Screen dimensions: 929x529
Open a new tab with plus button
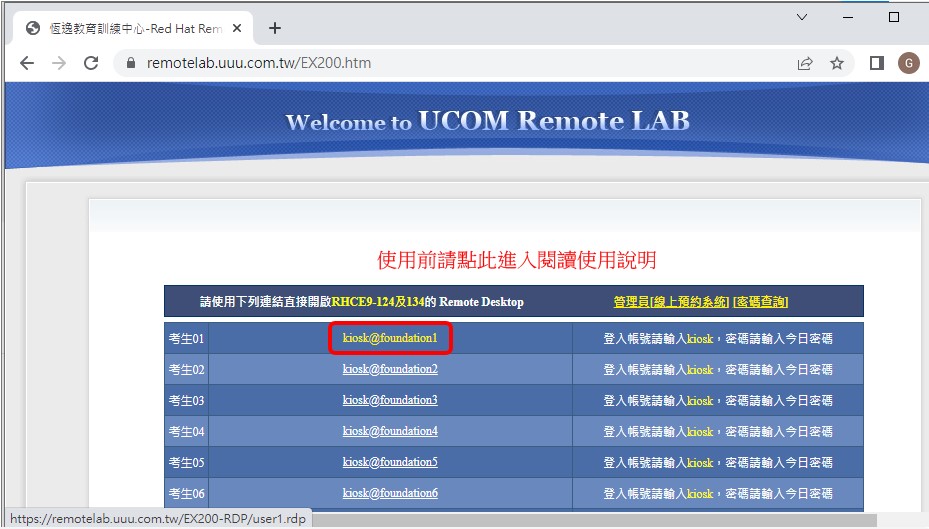coord(275,28)
